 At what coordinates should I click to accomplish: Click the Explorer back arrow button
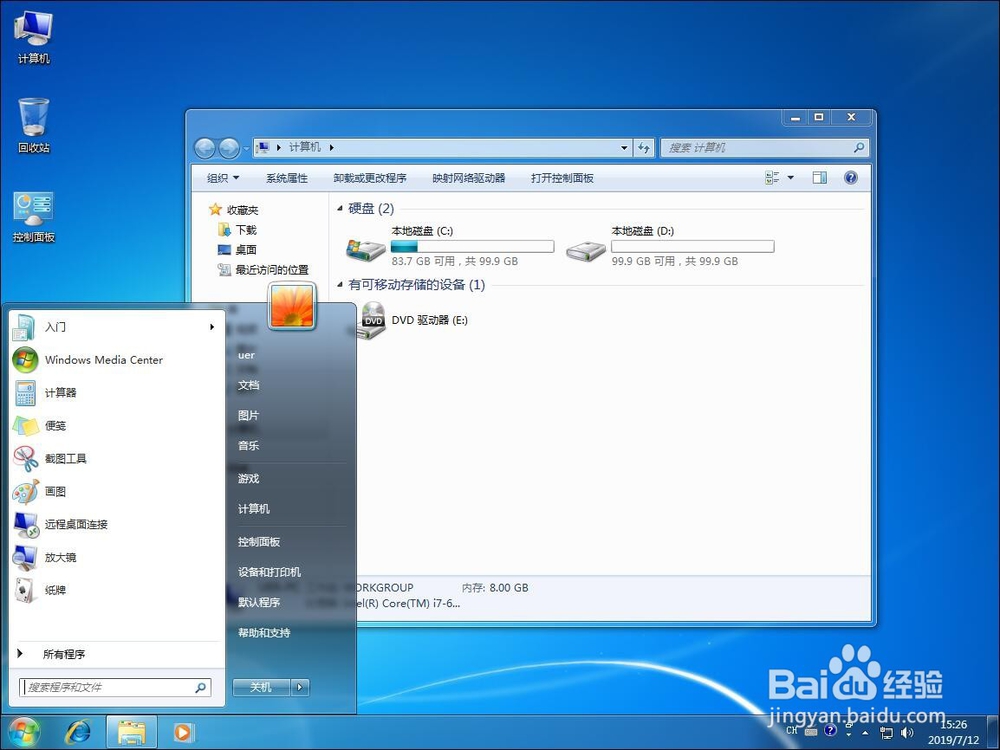[205, 148]
